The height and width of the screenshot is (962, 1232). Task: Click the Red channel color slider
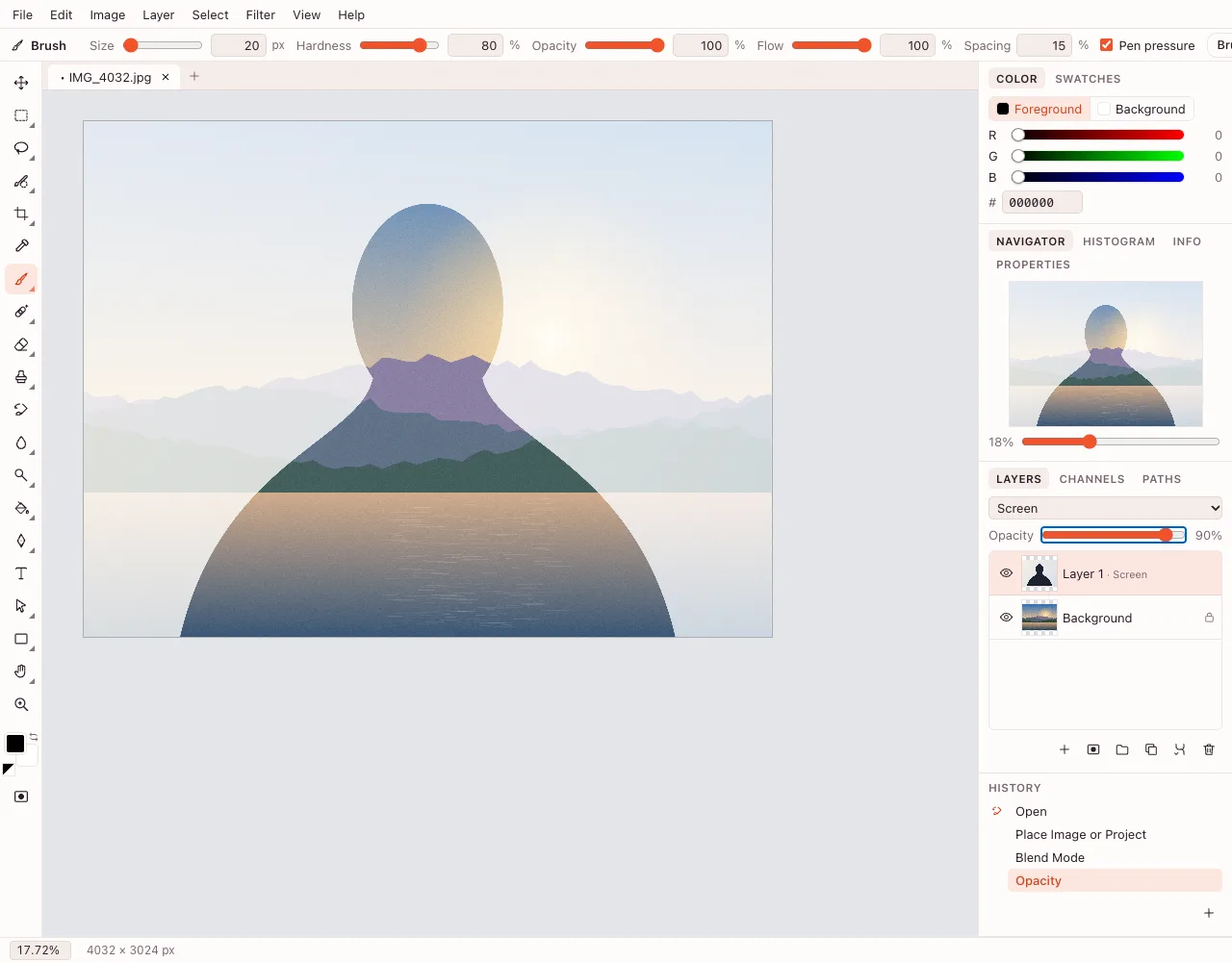point(1101,136)
